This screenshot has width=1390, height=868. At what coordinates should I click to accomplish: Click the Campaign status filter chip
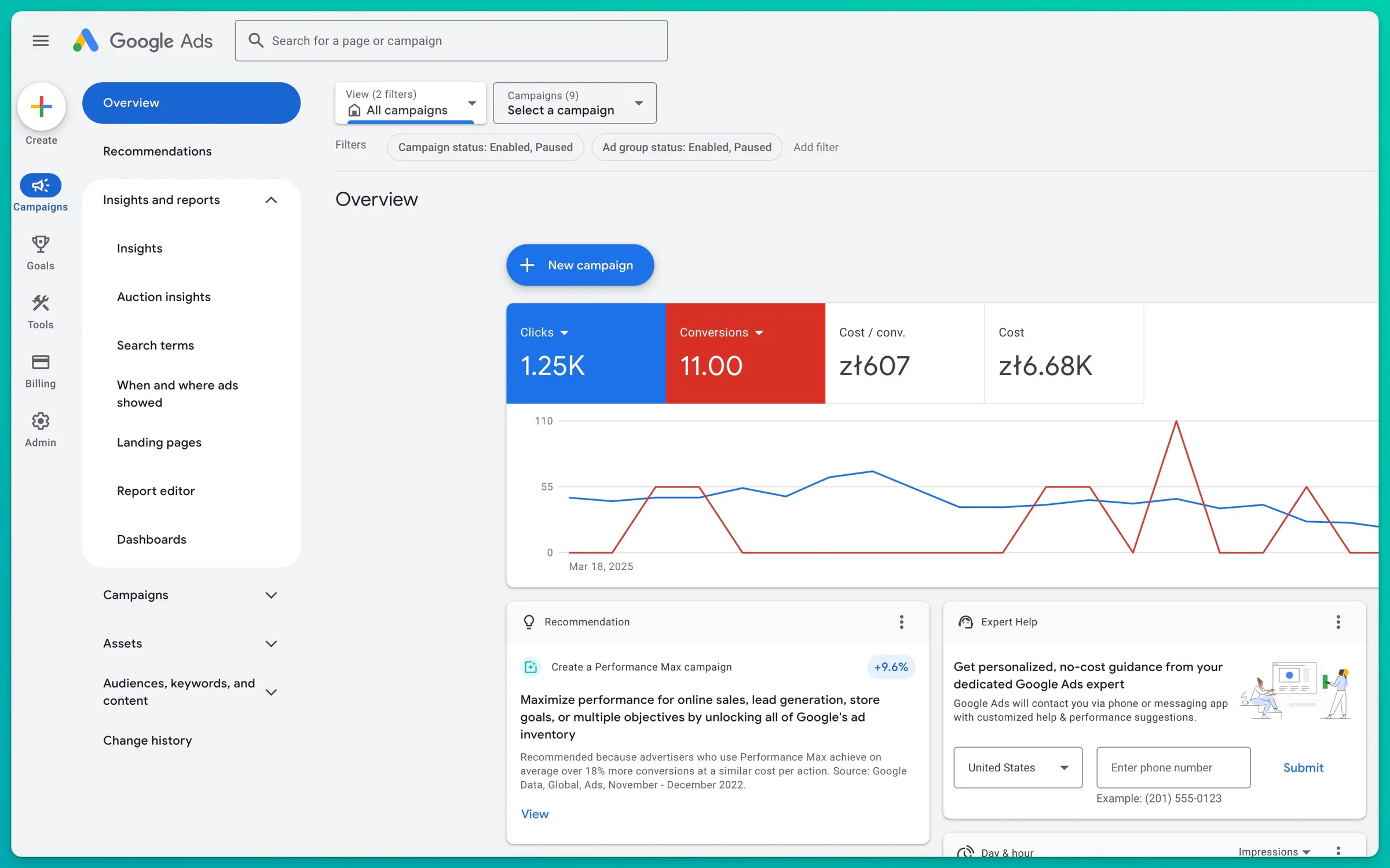485,147
